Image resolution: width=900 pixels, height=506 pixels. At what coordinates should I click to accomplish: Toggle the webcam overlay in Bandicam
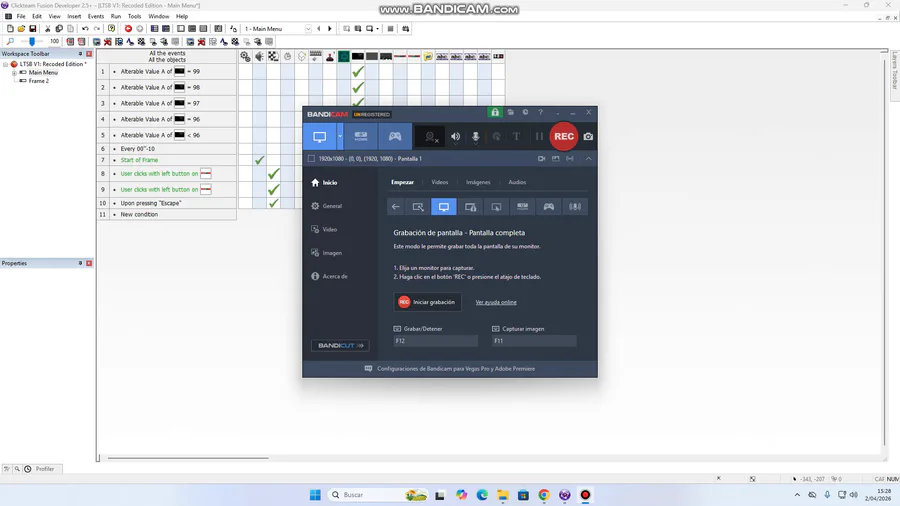[430, 137]
